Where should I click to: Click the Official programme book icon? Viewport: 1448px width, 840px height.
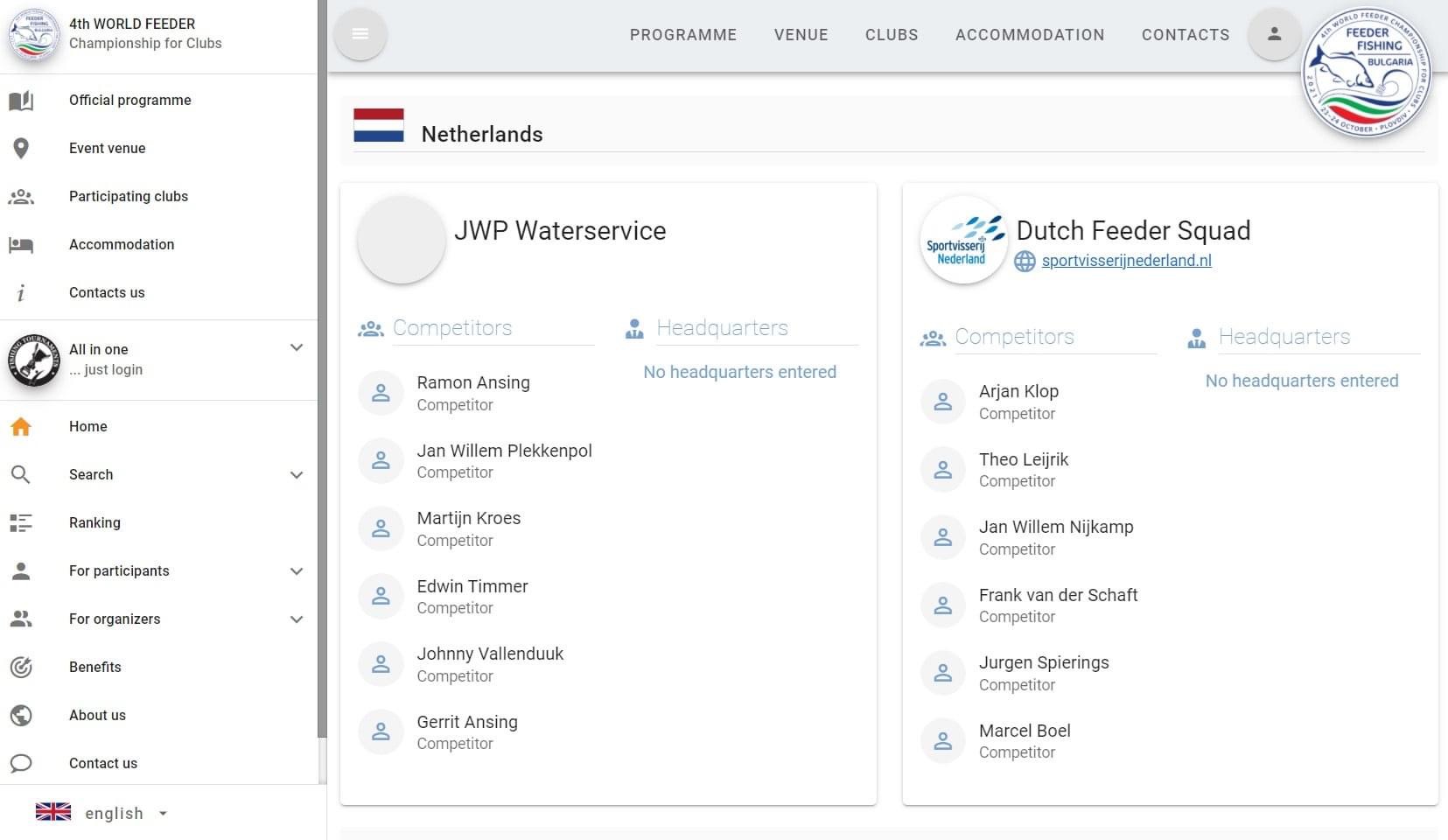(21, 101)
